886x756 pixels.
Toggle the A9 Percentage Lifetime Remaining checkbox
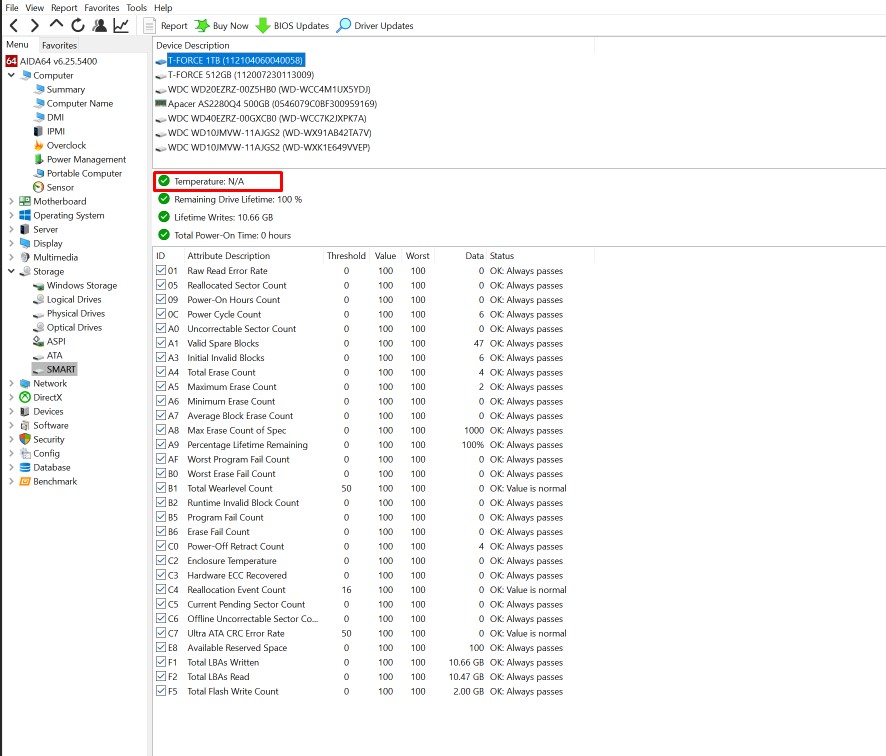[x=161, y=444]
